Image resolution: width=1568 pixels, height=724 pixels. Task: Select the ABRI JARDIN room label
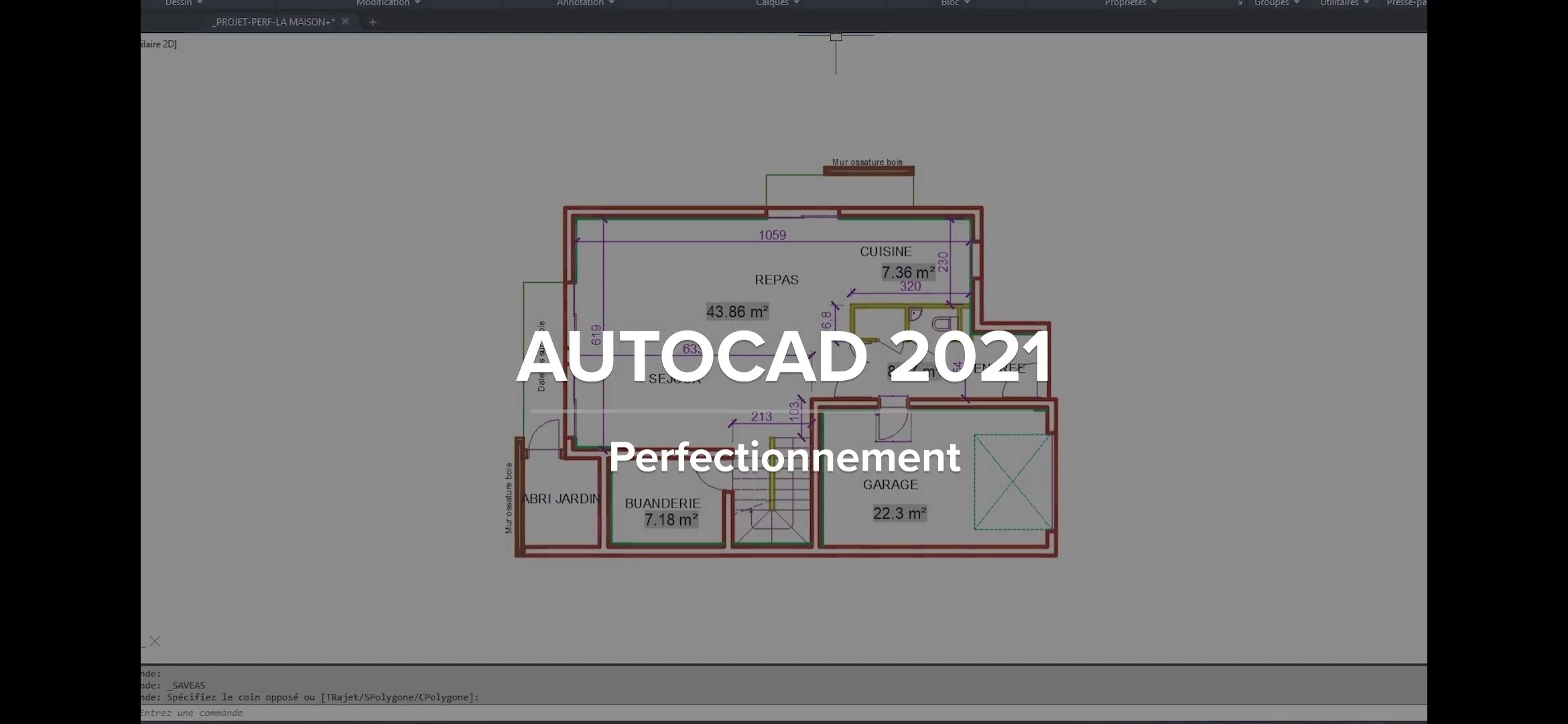[x=562, y=498]
